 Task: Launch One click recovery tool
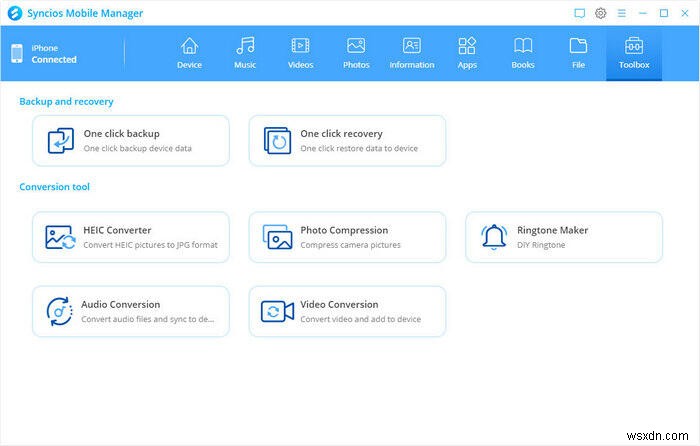(347, 141)
